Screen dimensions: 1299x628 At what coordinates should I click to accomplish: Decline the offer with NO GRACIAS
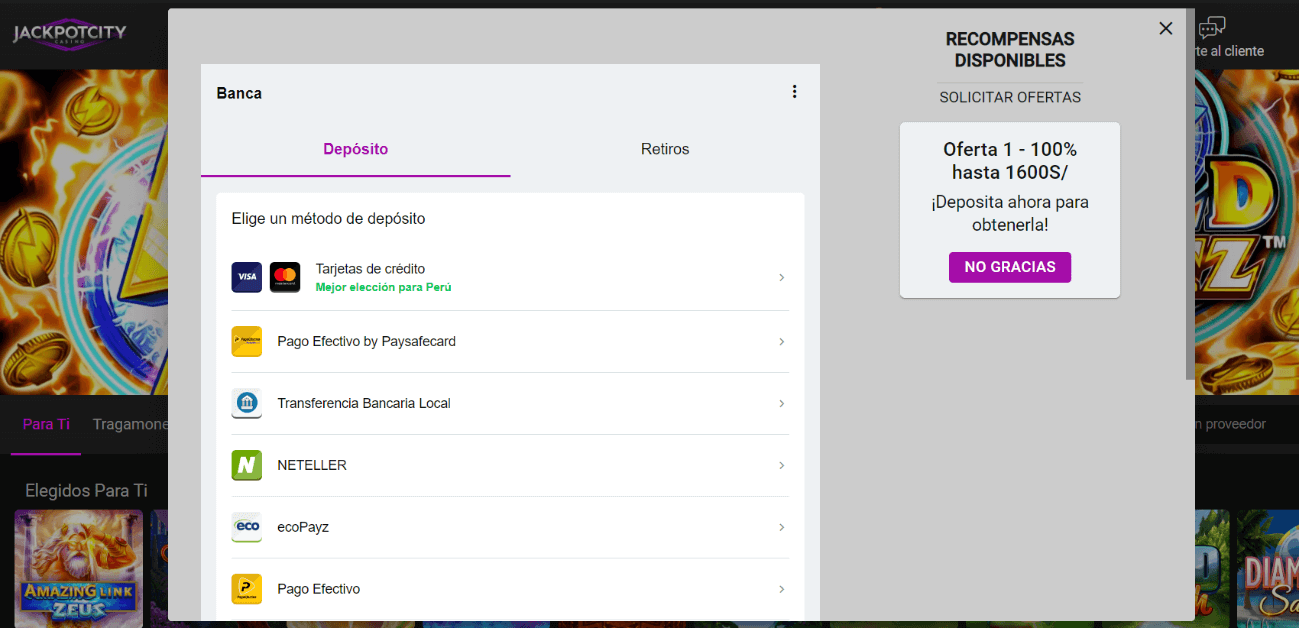tap(1009, 267)
